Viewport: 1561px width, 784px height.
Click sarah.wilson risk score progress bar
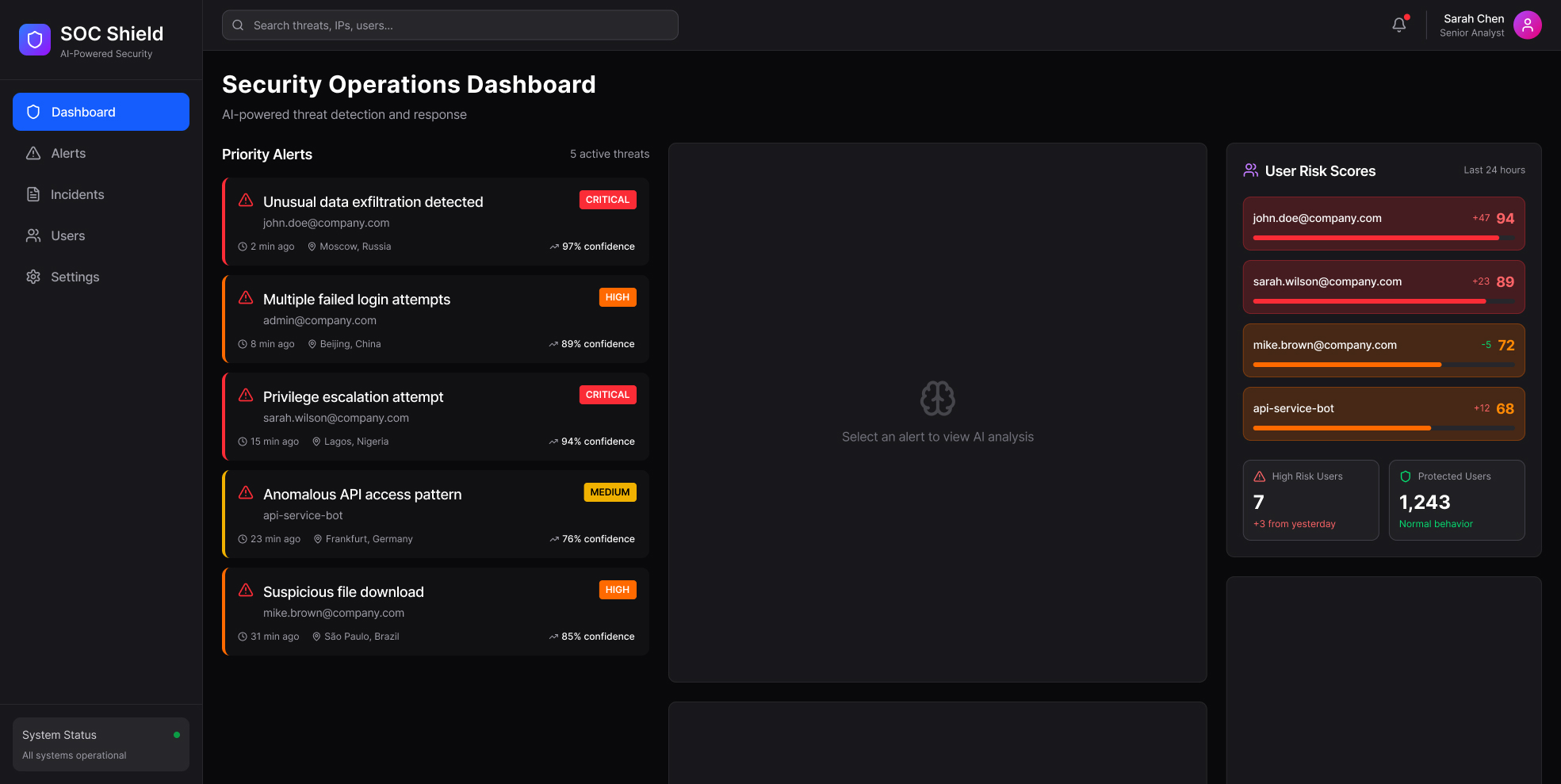1383,301
